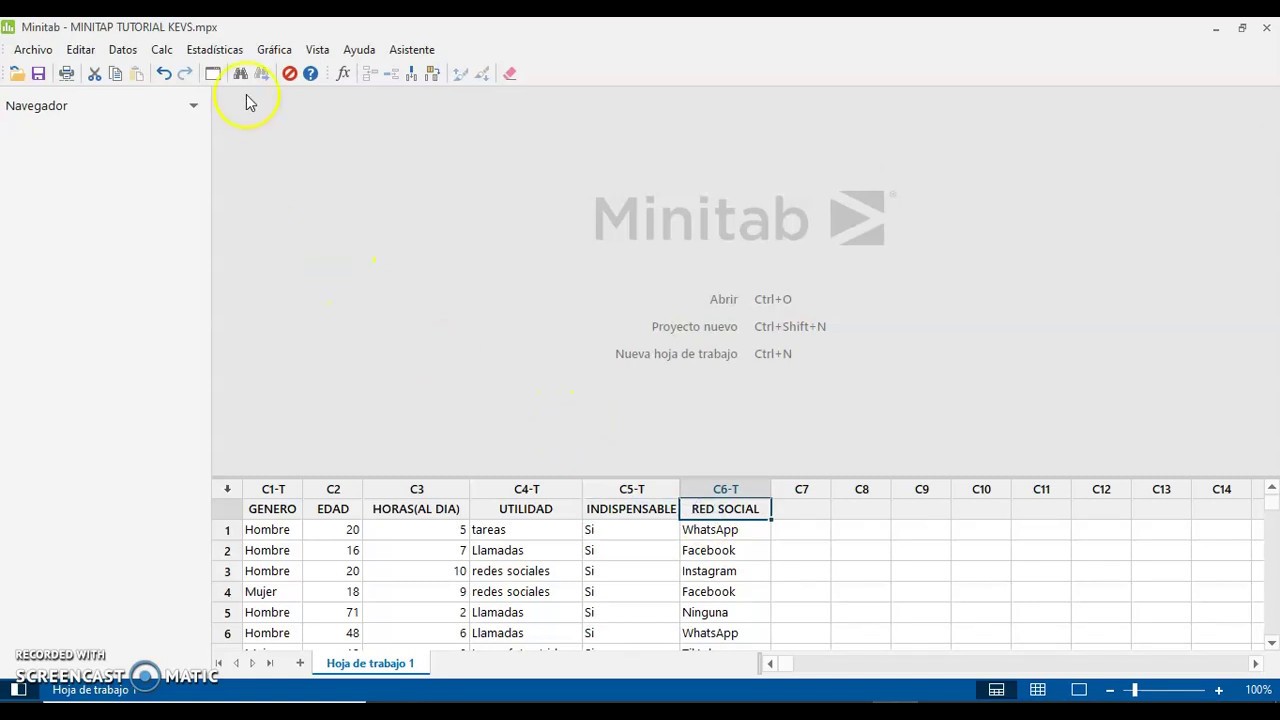
Task: Click the tareas cell in row 1
Action: click(x=526, y=530)
